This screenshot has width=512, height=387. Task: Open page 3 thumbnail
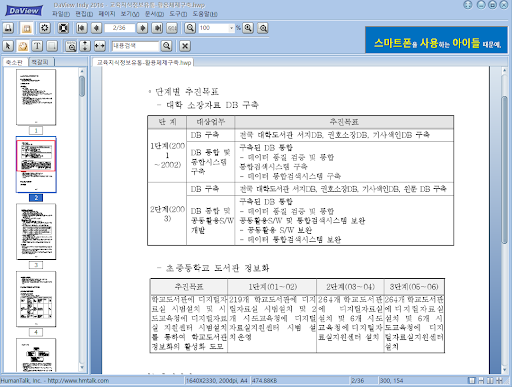tap(36, 232)
